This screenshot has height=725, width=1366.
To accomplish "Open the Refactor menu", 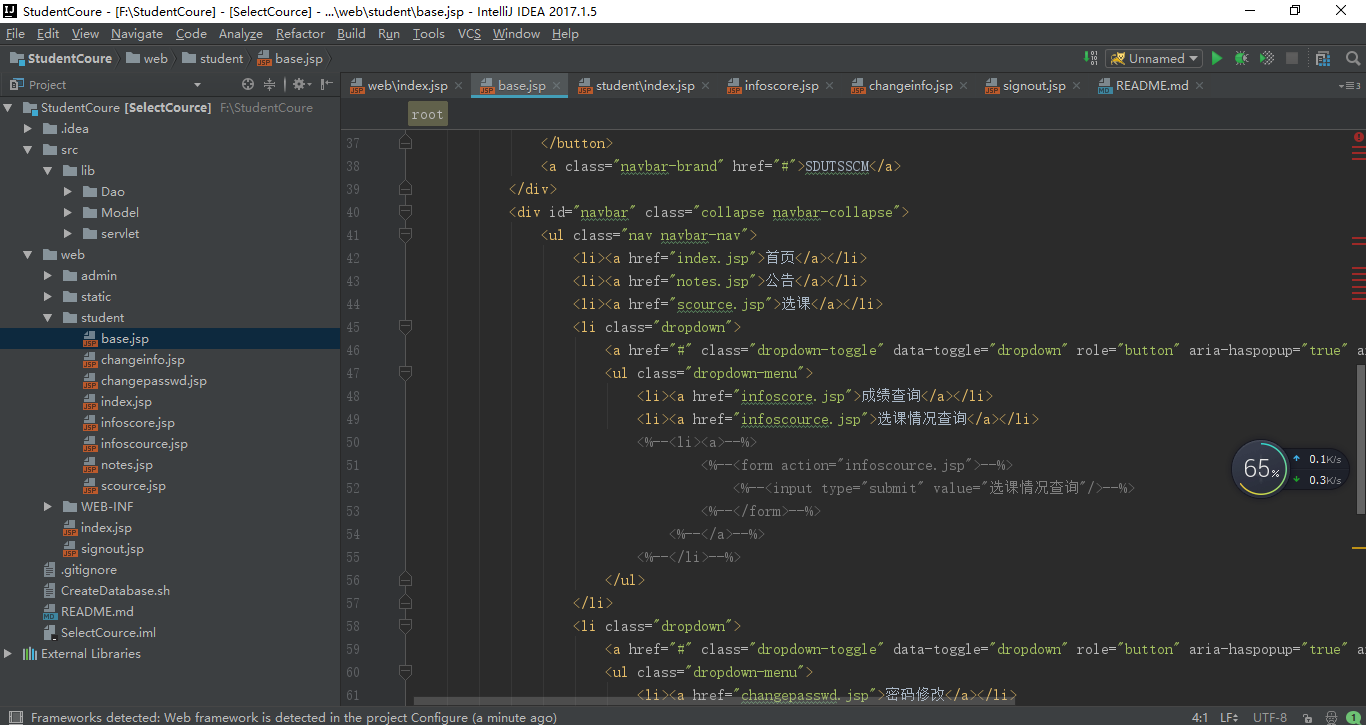I will (300, 33).
